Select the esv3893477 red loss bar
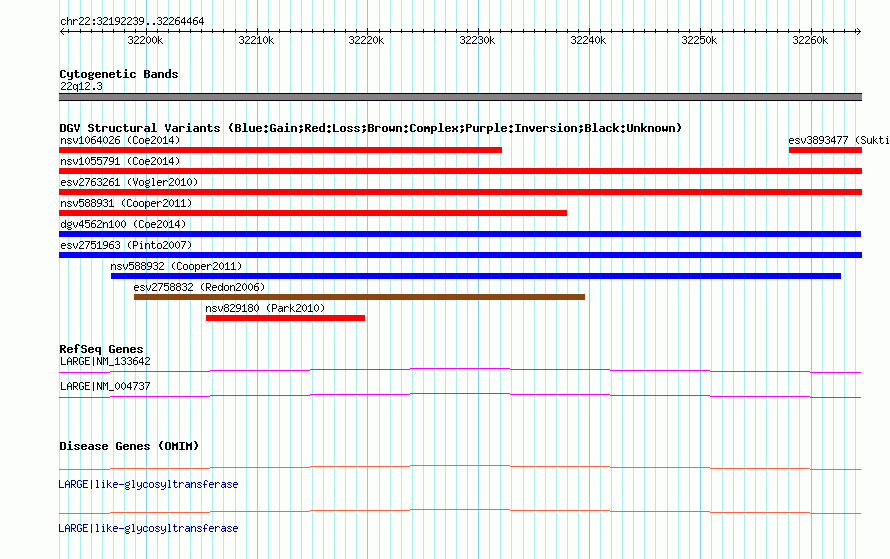Image resolution: width=890 pixels, height=559 pixels. coord(825,150)
